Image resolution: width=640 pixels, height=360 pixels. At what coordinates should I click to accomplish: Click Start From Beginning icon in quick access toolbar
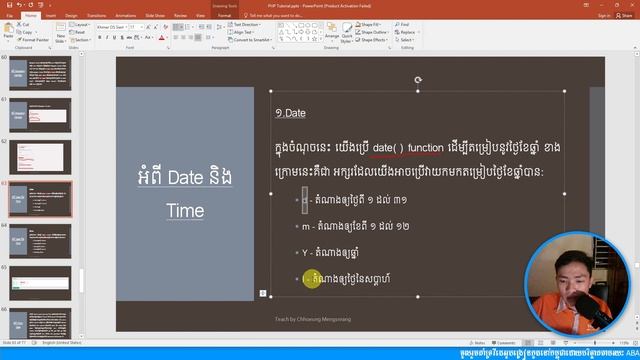pyautogui.click(x=40, y=5)
